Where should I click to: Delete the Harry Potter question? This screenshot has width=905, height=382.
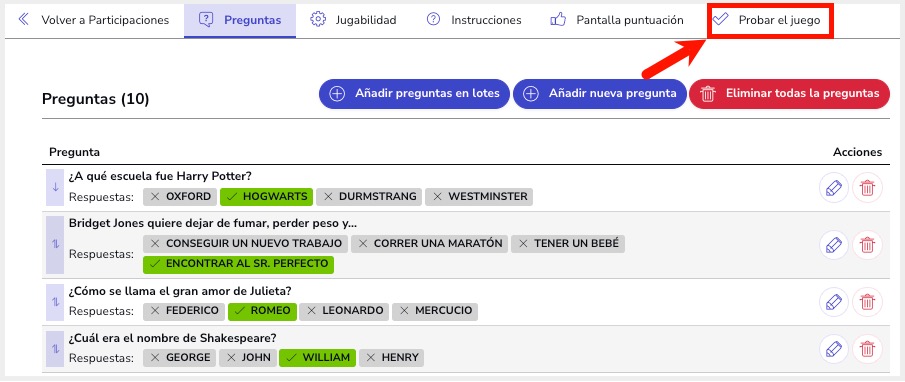tap(867, 188)
